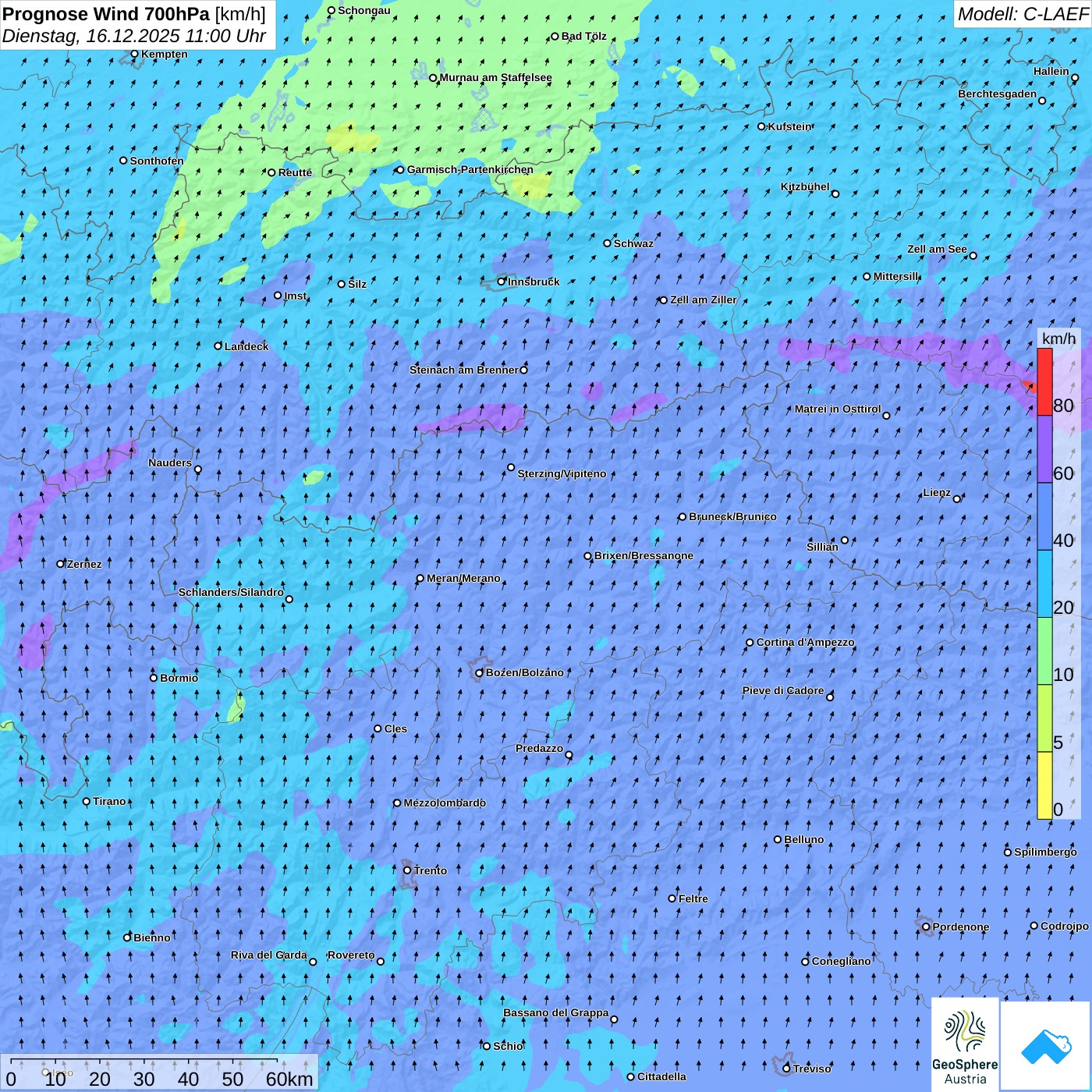
Task: Click the cyan 20 km/h legend segment
Action: (1044, 584)
